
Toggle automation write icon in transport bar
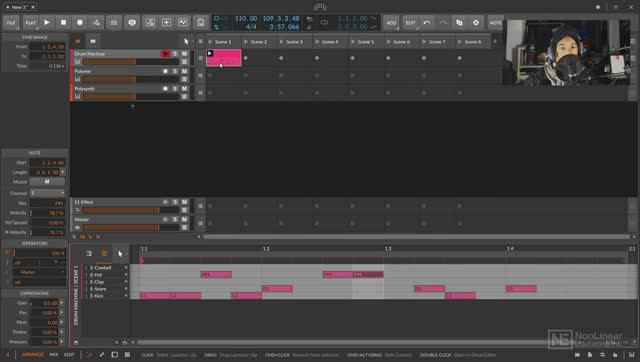pyautogui.click(x=96, y=22)
